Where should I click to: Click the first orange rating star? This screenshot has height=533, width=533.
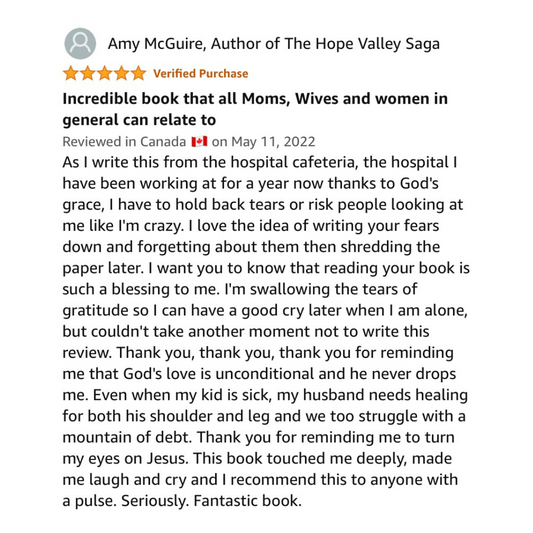point(71,73)
